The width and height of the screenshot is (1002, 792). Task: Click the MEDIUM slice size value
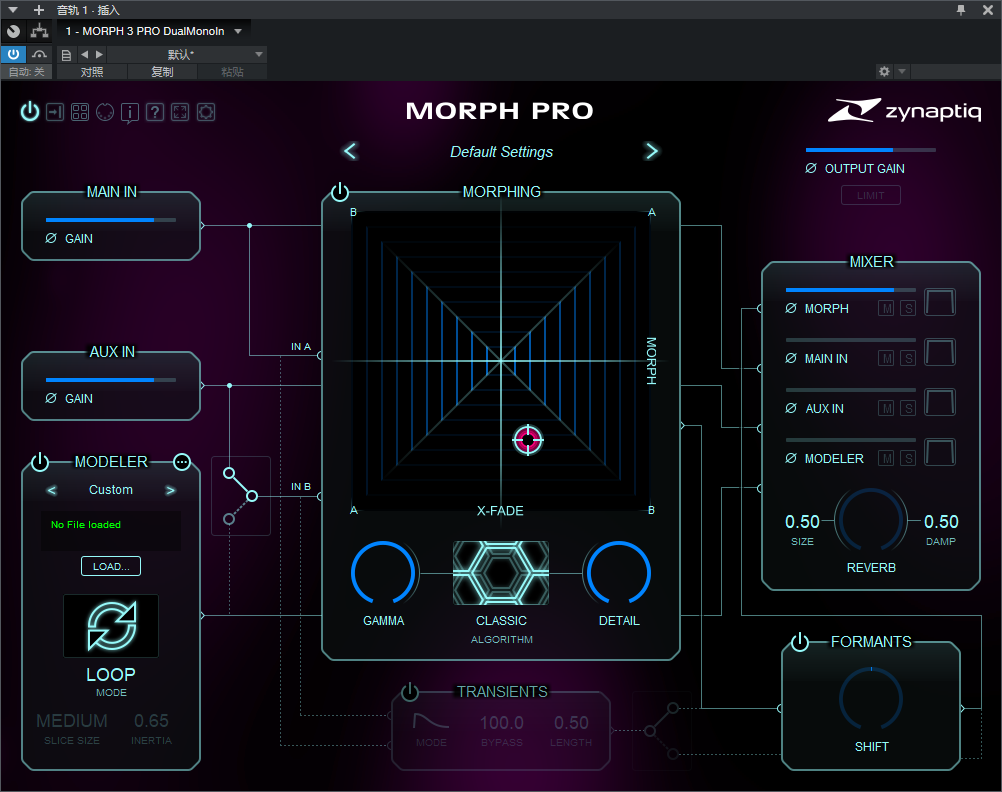tap(72, 721)
